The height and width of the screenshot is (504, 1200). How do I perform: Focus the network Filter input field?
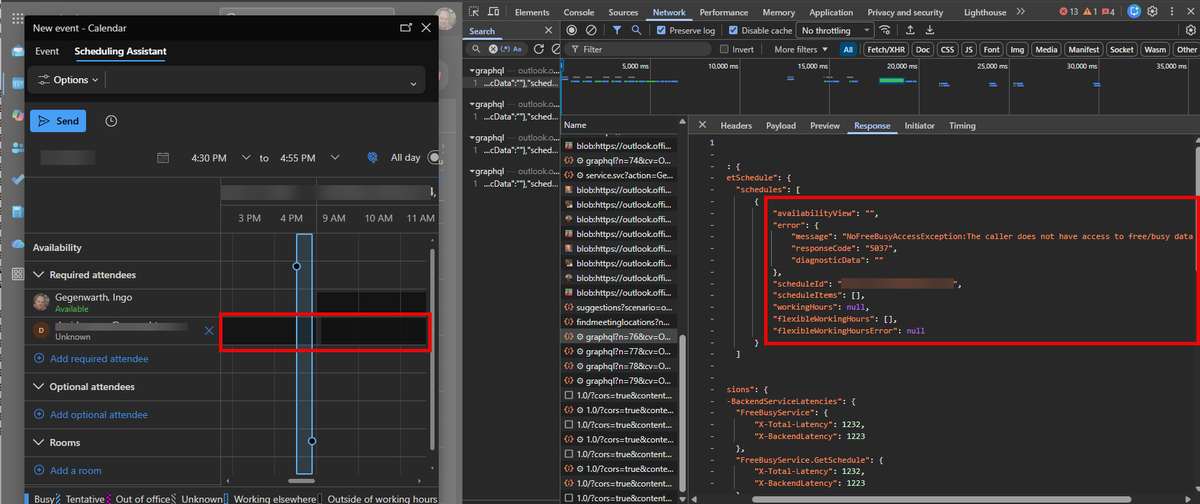click(x=638, y=49)
